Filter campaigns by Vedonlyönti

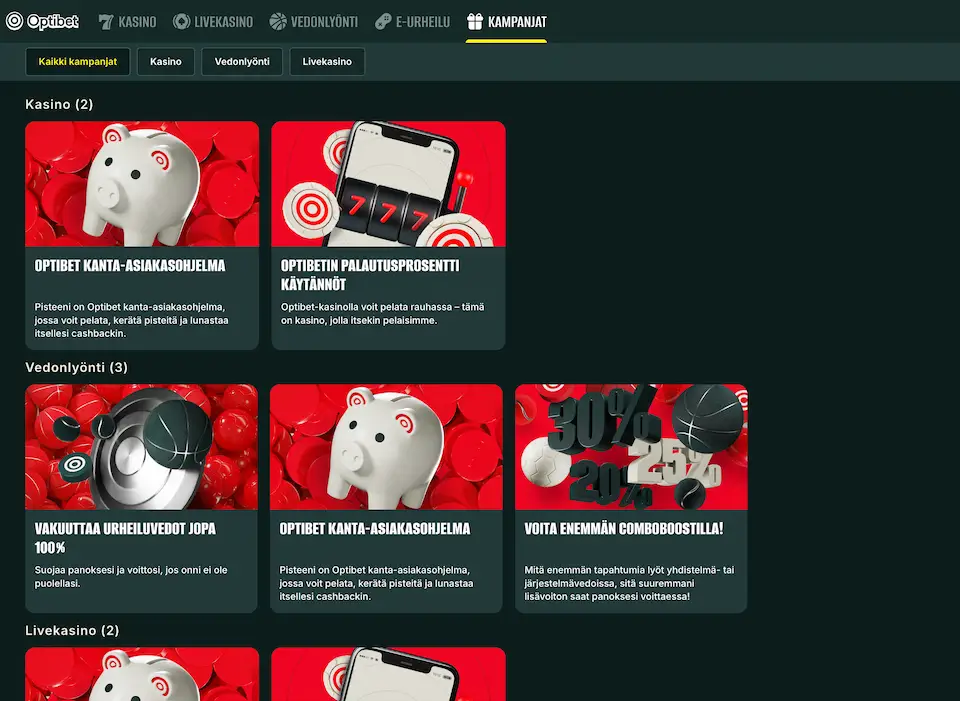point(242,62)
